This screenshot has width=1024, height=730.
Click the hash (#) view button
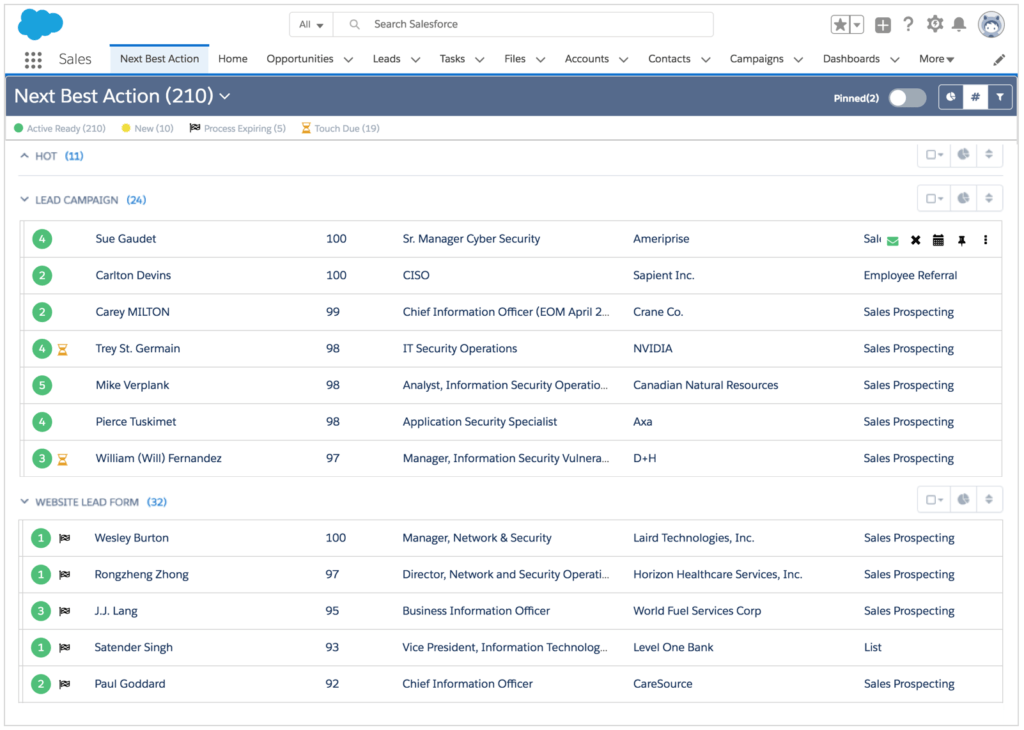[975, 97]
